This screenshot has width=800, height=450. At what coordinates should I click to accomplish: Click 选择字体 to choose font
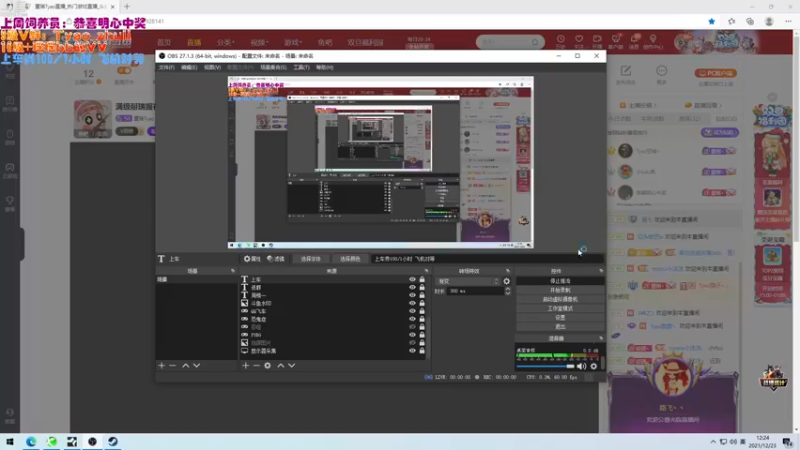click(310, 259)
